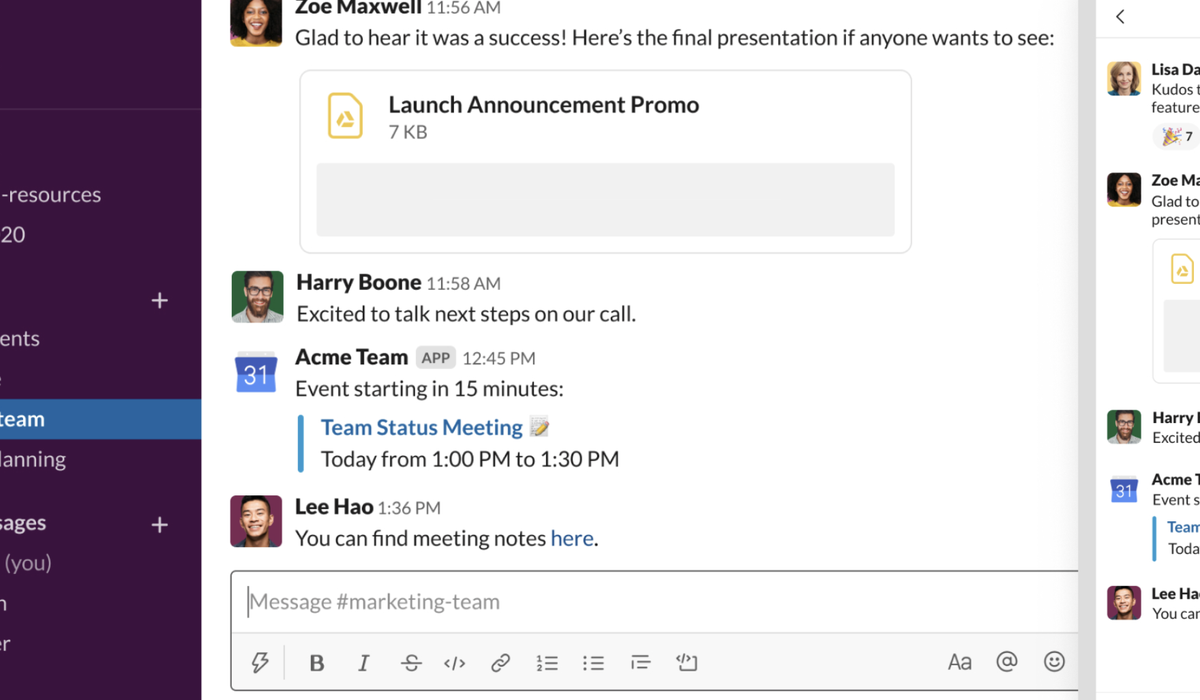
Task: Toggle italic formatting in composer
Action: coord(364,662)
